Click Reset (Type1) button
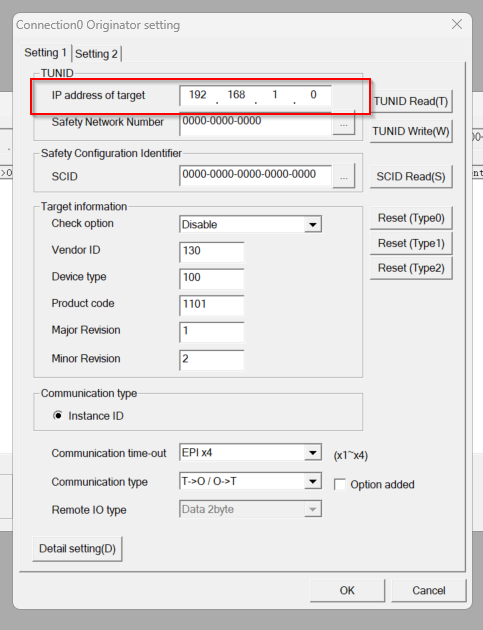This screenshot has height=630, width=483. click(411, 243)
